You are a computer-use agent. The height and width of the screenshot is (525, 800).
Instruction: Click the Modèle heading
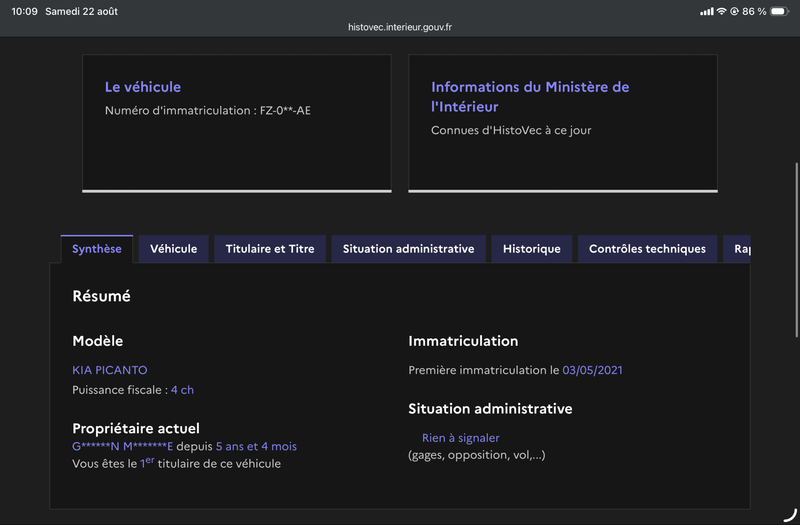pos(97,341)
